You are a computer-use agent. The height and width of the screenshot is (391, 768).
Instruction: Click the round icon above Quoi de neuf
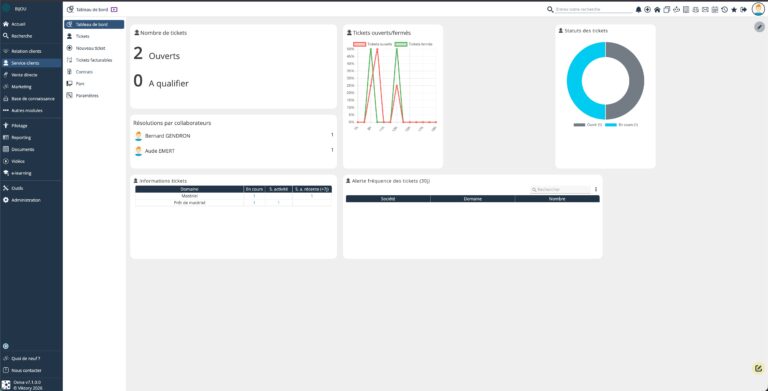click(6, 346)
